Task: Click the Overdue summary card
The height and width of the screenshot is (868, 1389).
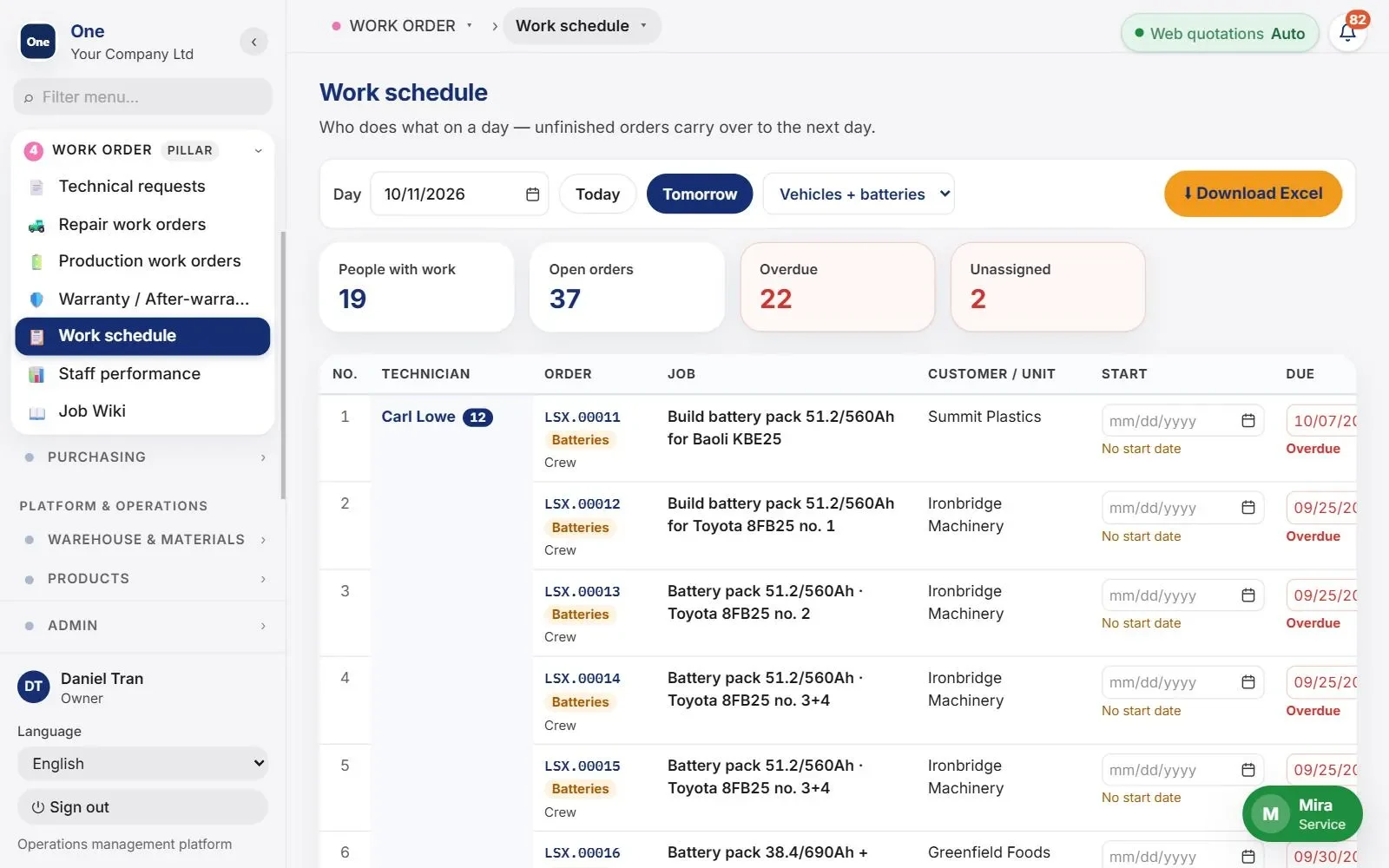Action: [x=838, y=287]
